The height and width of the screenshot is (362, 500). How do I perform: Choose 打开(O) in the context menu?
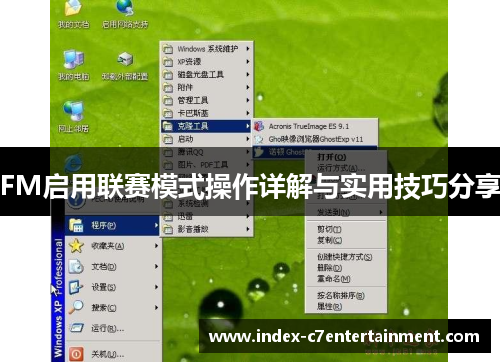point(346,157)
